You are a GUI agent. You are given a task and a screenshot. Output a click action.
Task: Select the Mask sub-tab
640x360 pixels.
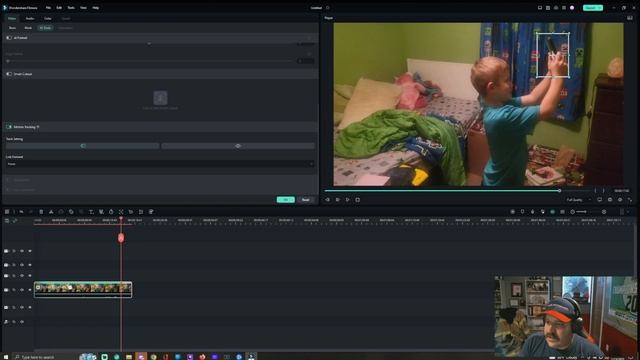point(28,28)
